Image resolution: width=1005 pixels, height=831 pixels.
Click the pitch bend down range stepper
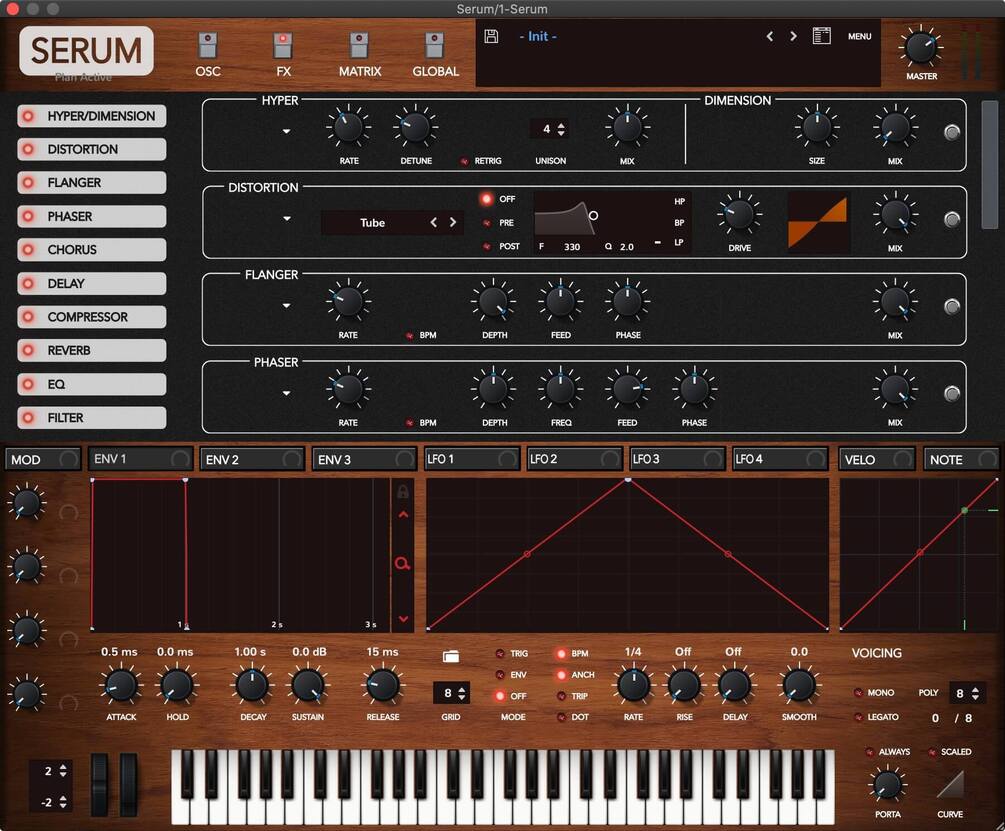63,802
